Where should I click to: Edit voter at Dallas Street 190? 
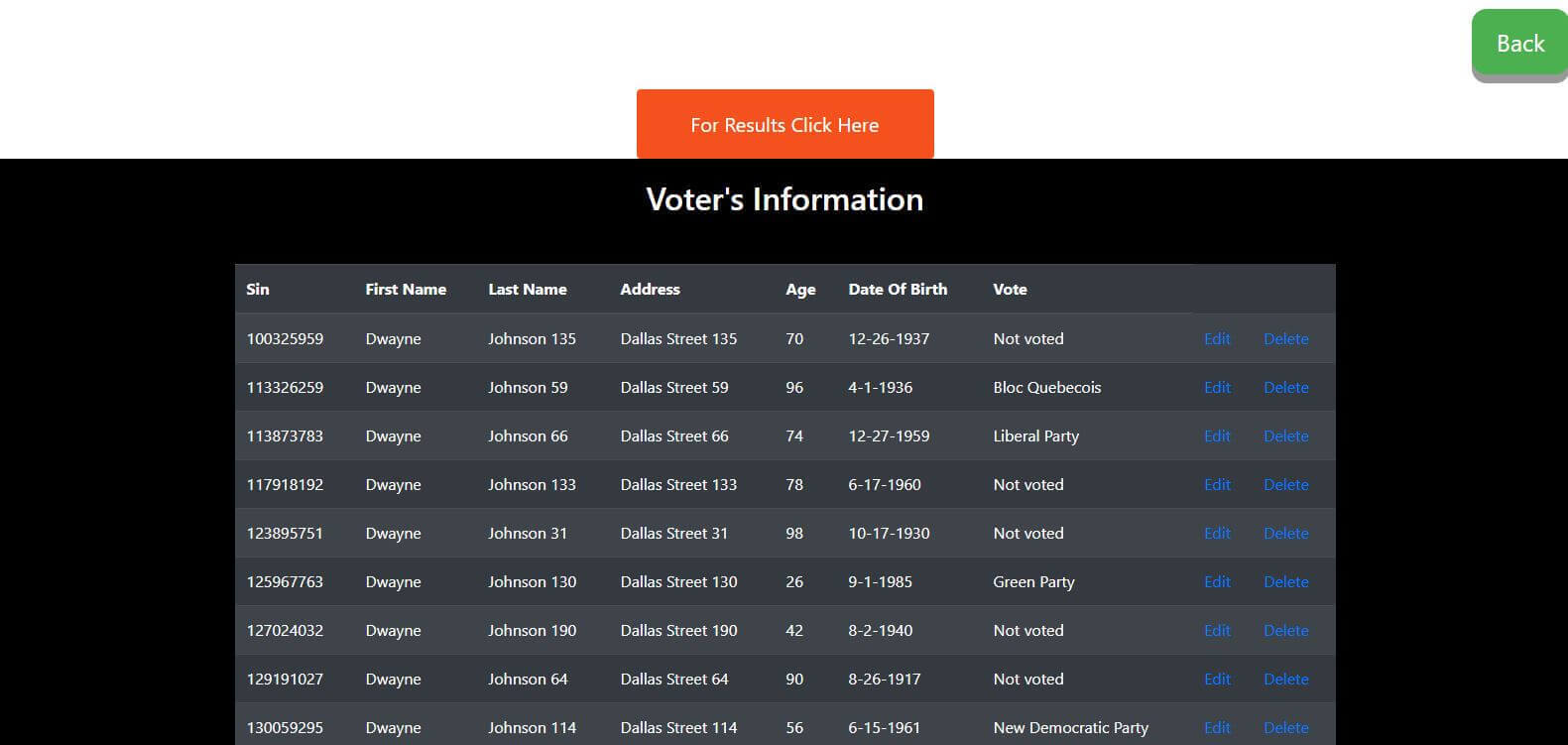click(x=1217, y=631)
